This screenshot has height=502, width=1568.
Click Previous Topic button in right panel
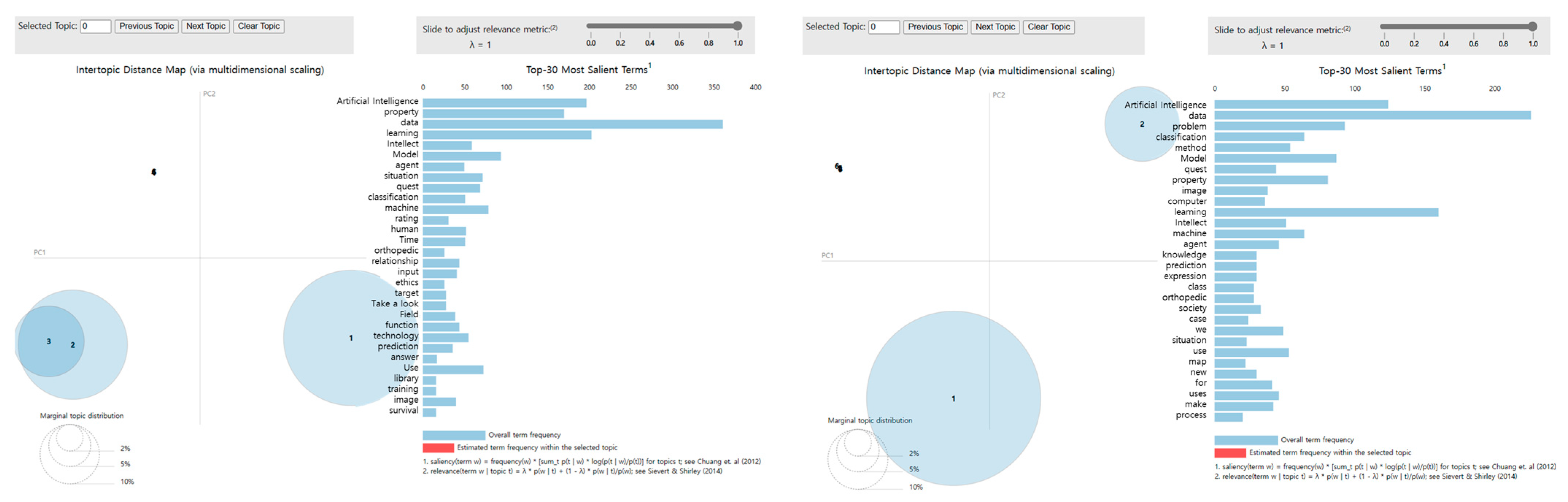[x=935, y=27]
